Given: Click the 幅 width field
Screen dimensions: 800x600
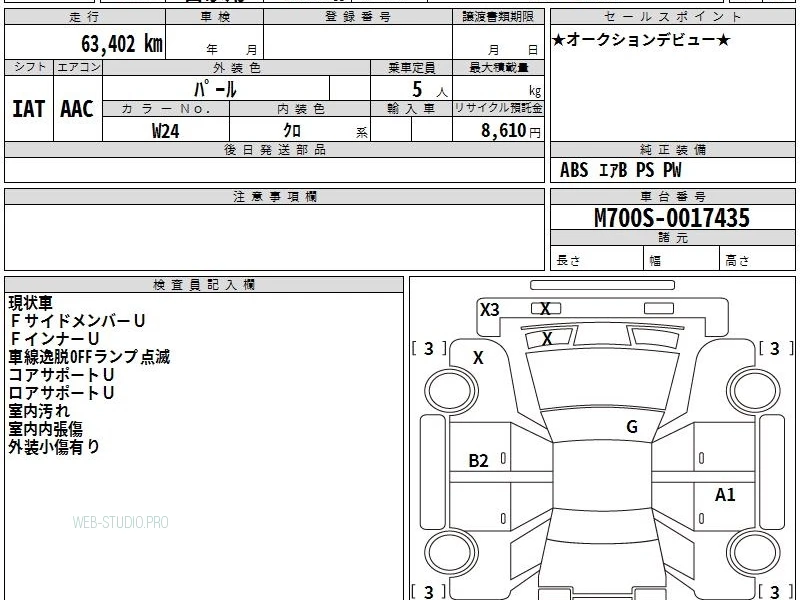Looking at the screenshot, I should tap(682, 258).
